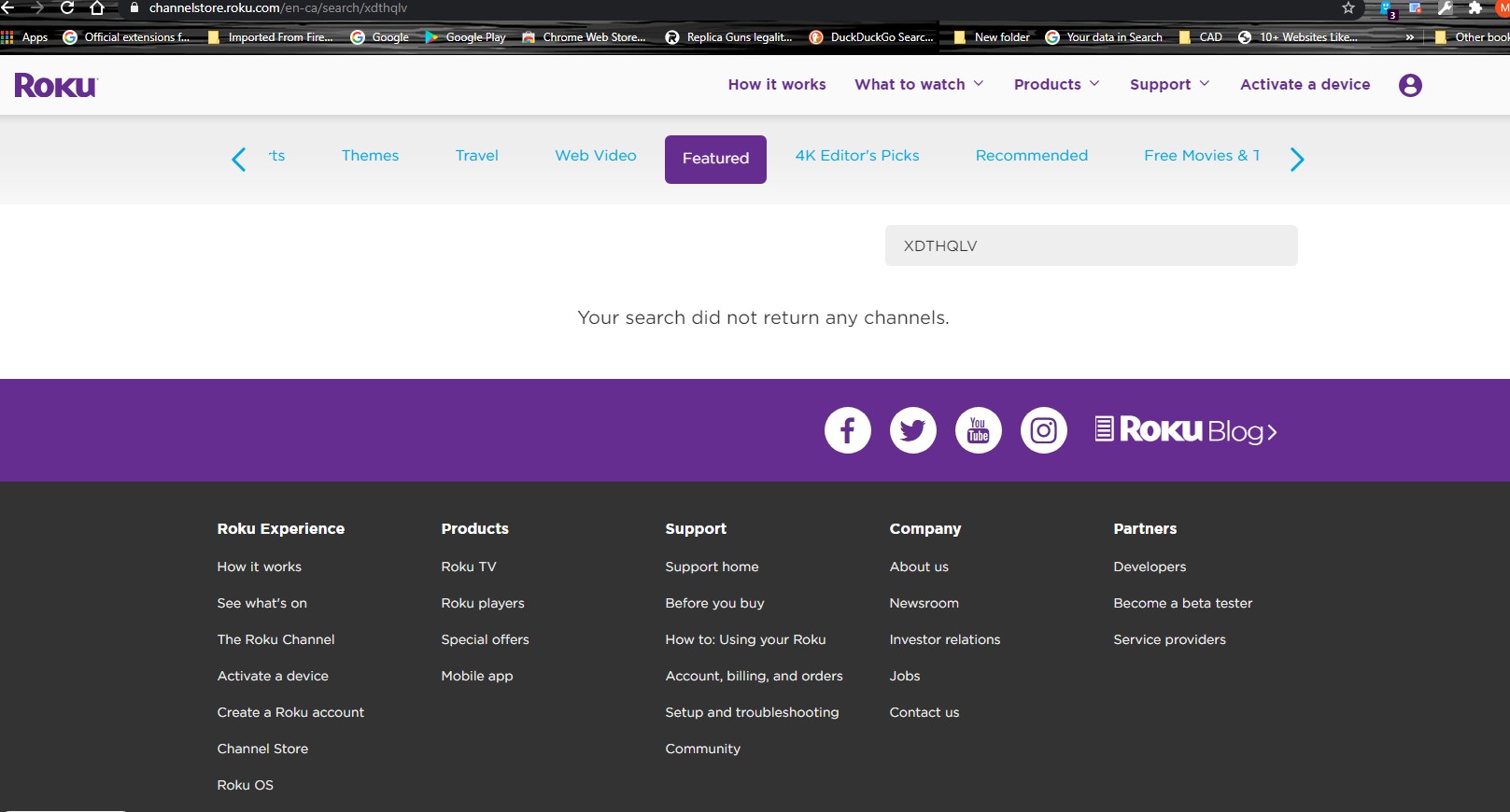The width and height of the screenshot is (1510, 812).
Task: Open See what's on footer link
Action: (262, 603)
